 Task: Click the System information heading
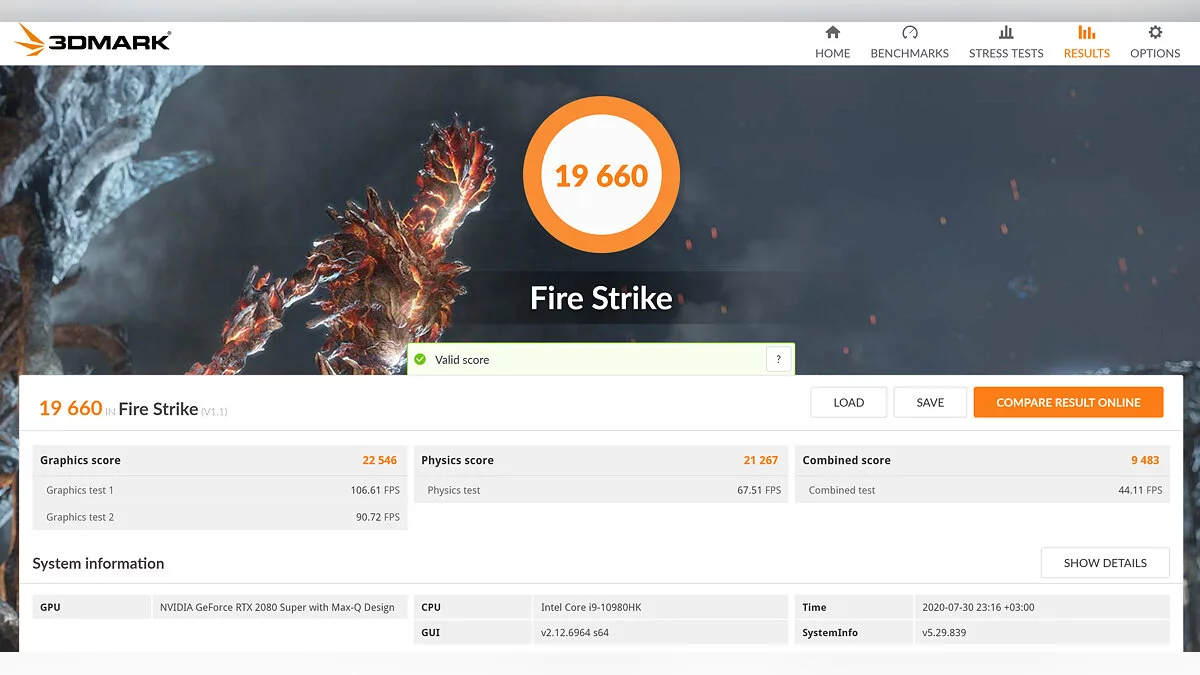[98, 563]
